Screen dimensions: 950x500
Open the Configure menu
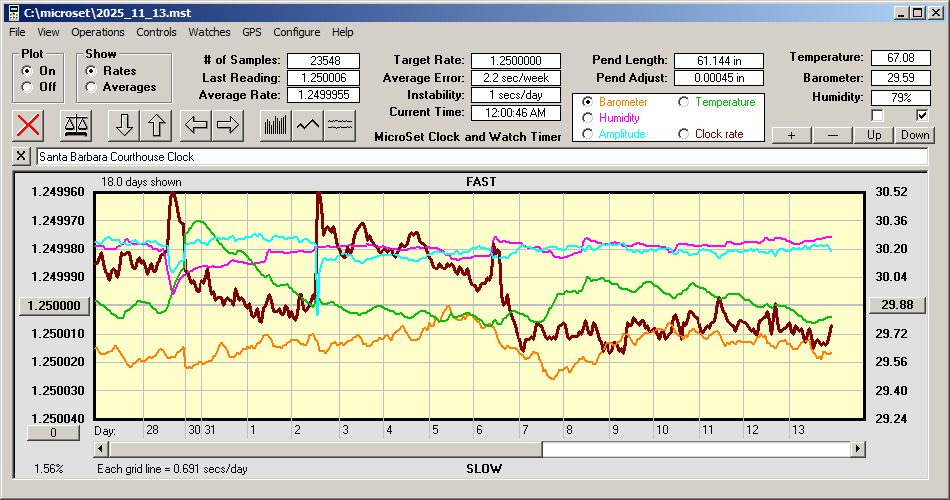297,32
